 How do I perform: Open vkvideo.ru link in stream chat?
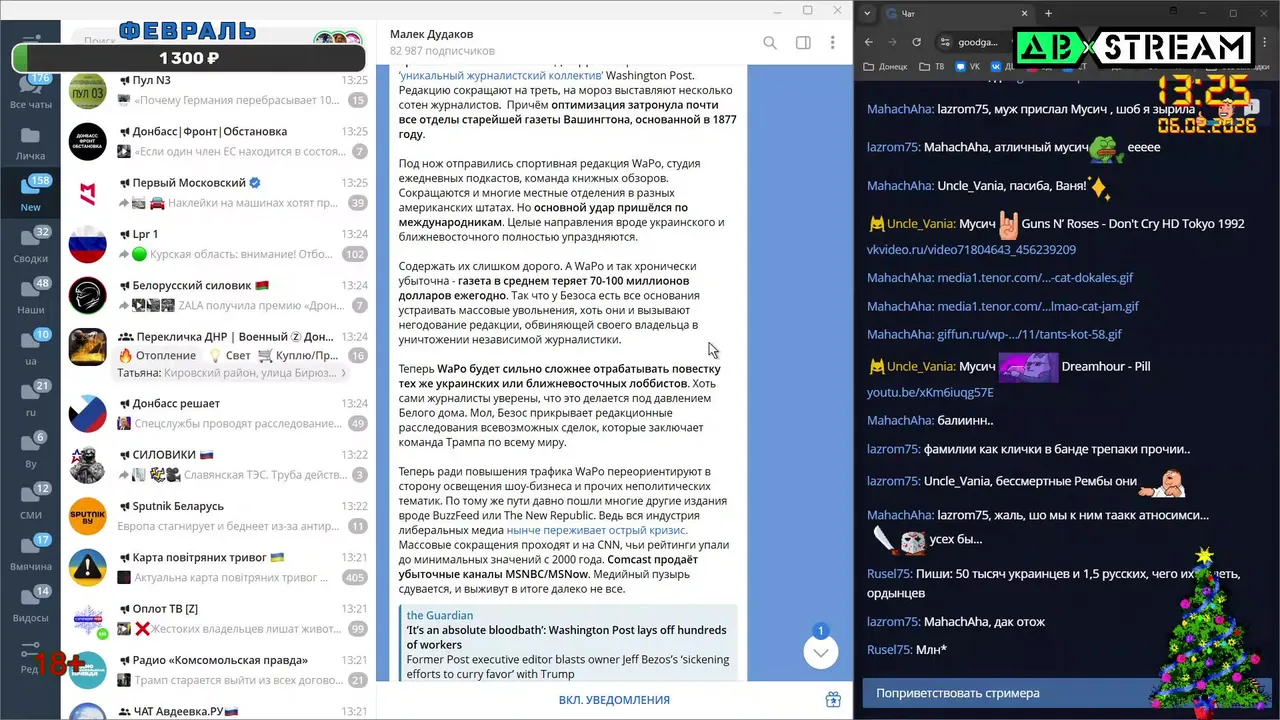pyautogui.click(x=971, y=249)
